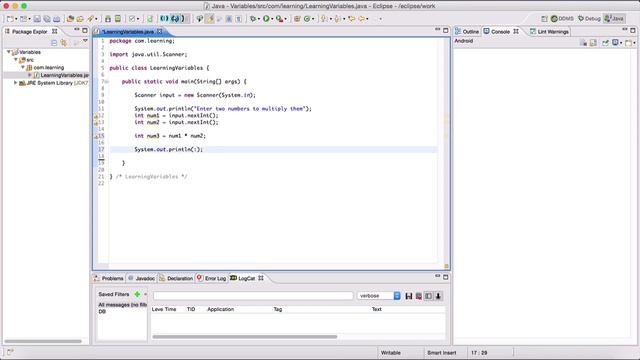Screen dimensions: 640x360
Task: Click the Run External Tools icon
Action: coord(279,19)
